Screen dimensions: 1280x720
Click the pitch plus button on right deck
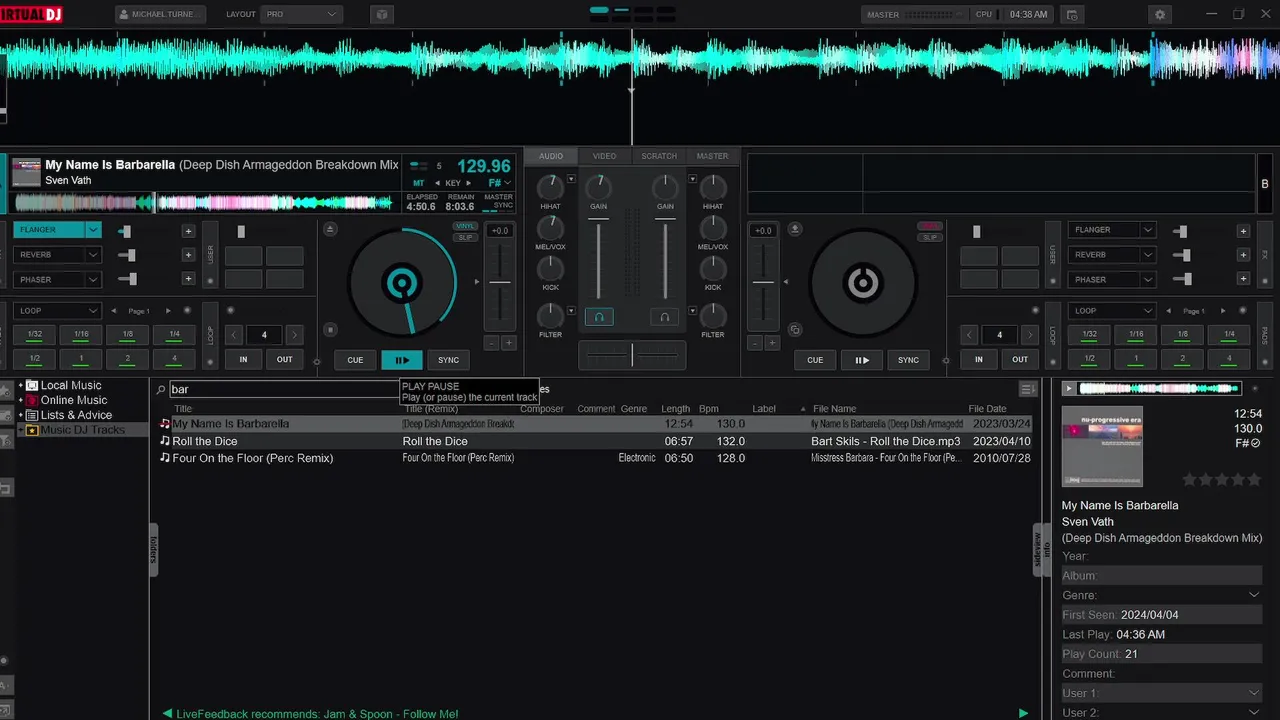click(x=772, y=343)
